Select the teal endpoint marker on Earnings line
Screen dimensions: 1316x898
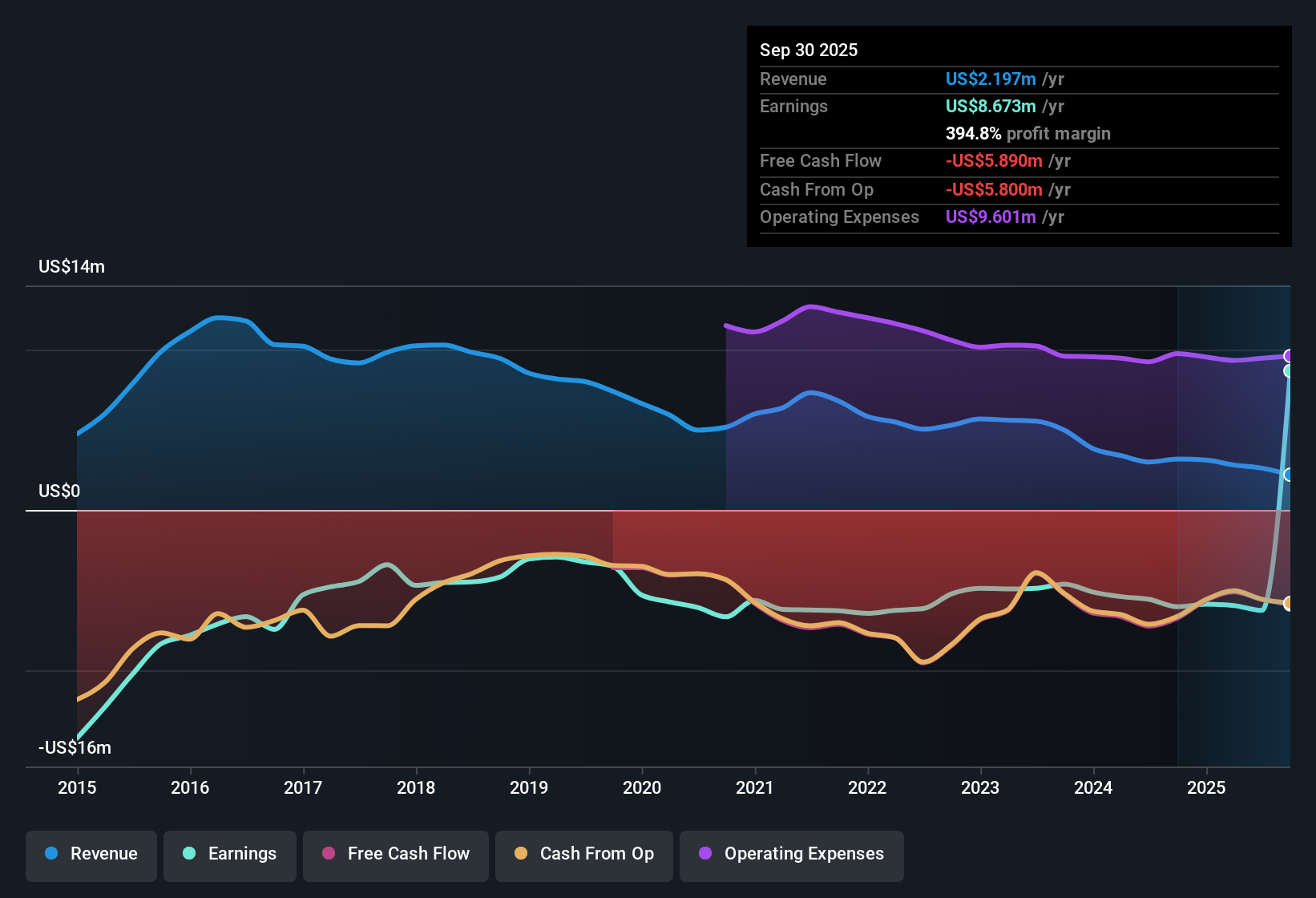[1289, 371]
